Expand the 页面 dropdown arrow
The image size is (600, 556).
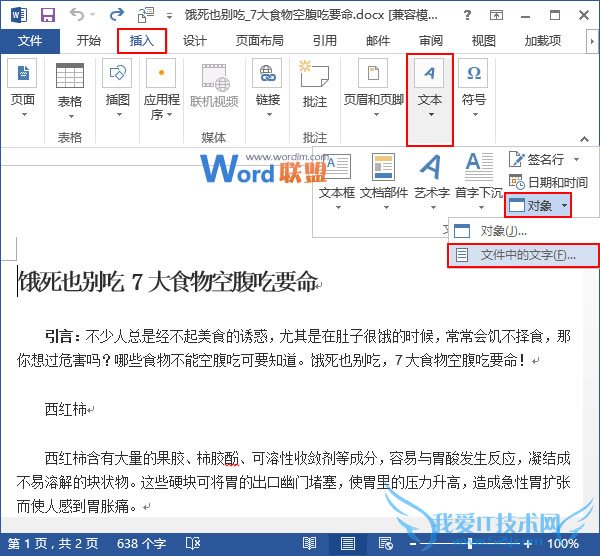coord(24,114)
